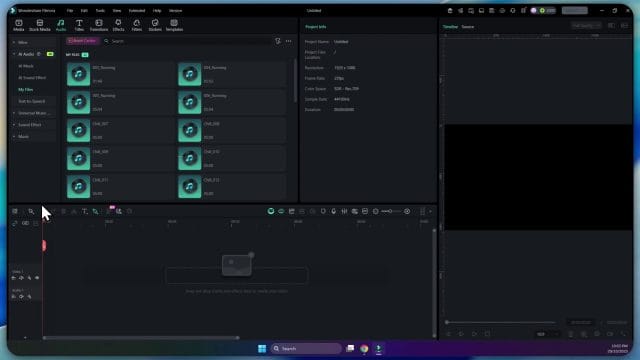Click the green circular timeline icon
Viewport: 640px width, 360px height.
271,211
